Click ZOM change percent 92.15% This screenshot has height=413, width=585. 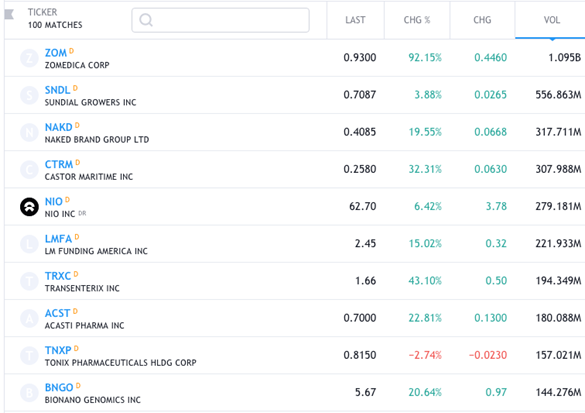click(425, 57)
